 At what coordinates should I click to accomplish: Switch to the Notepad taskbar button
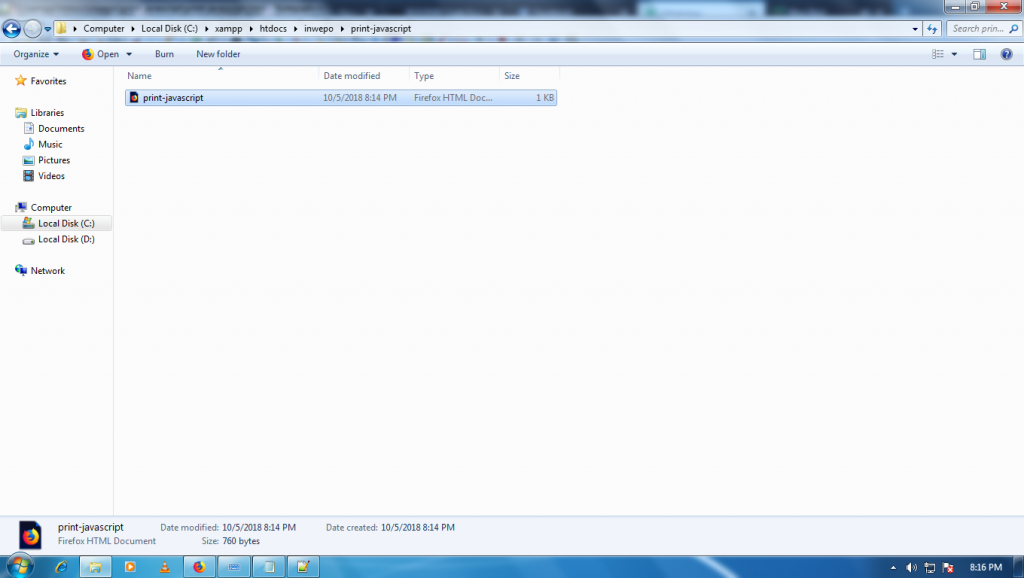[x=268, y=567]
